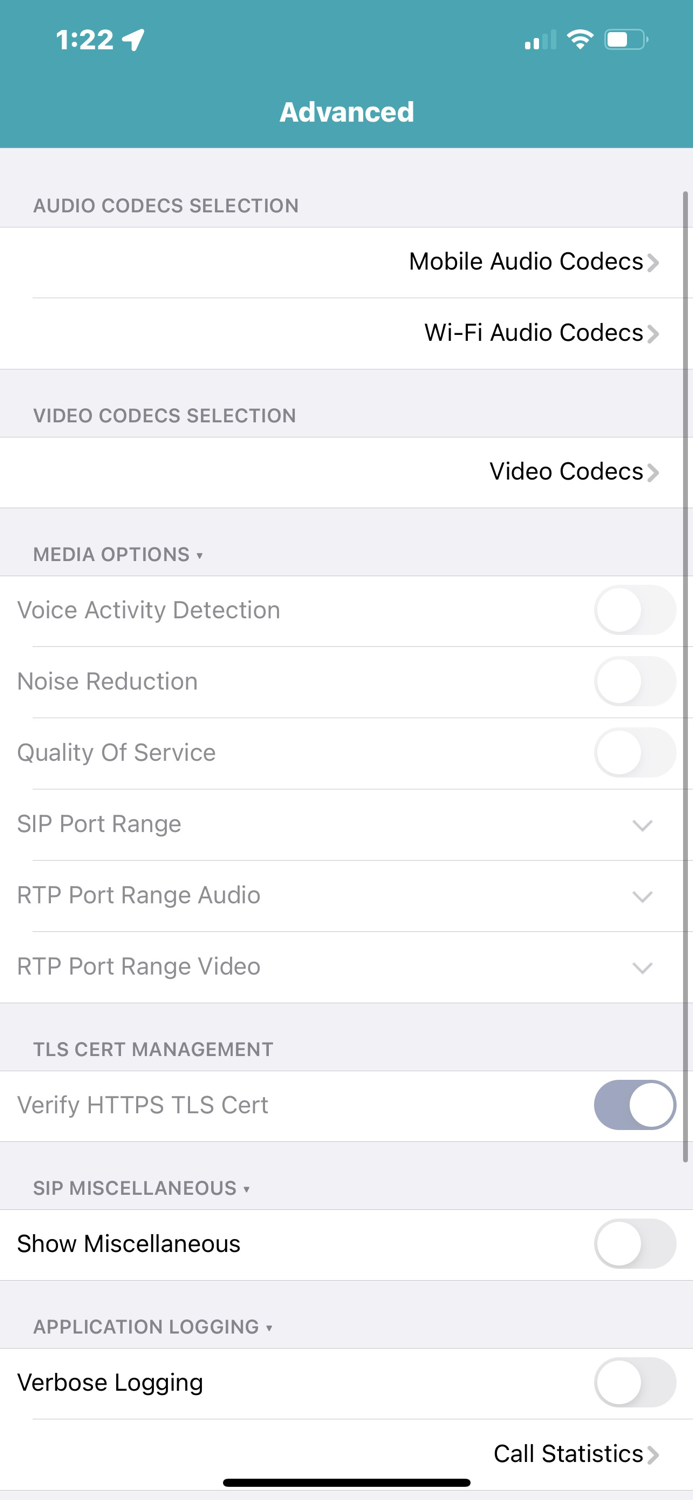Turn on Noise Reduction
The width and height of the screenshot is (693, 1500).
(635, 681)
